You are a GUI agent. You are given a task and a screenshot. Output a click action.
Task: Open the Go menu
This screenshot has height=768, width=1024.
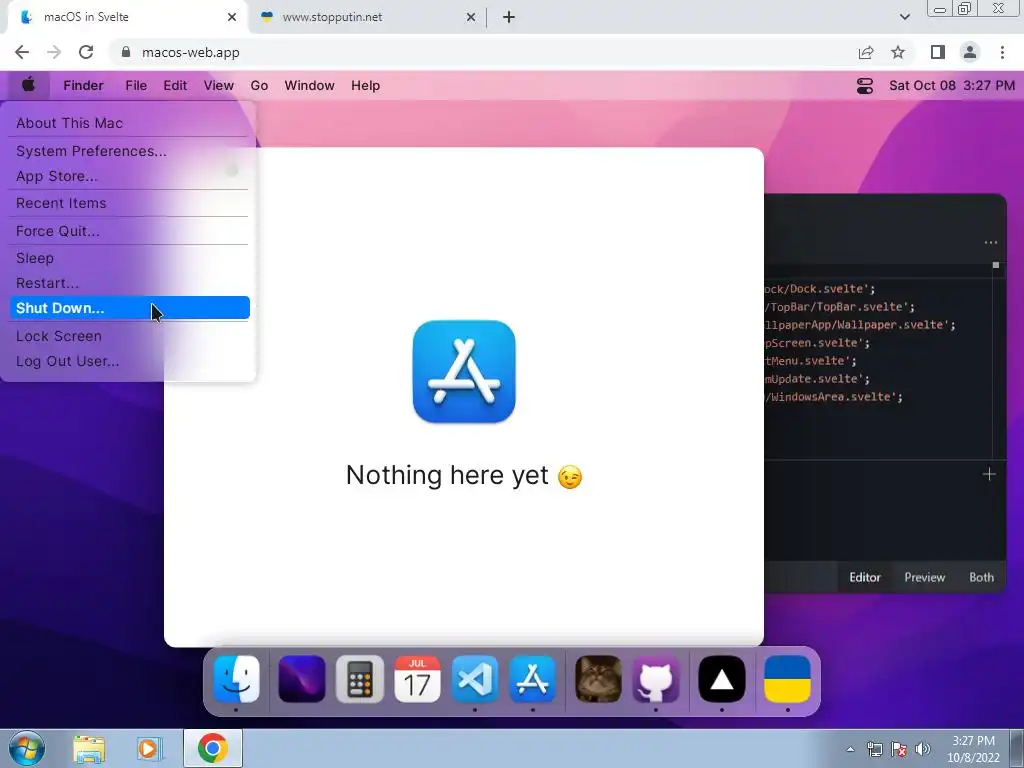point(259,86)
